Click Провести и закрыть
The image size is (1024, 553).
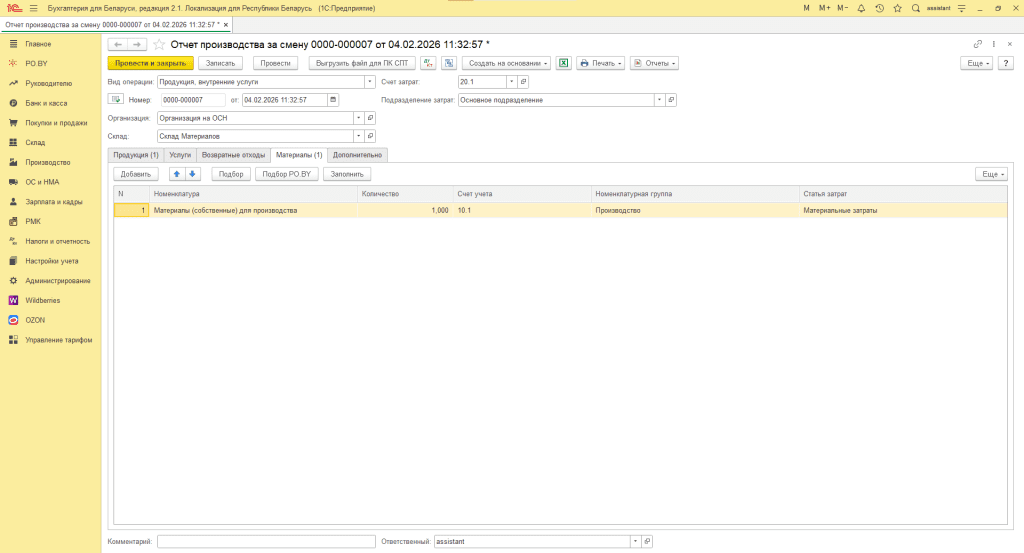pyautogui.click(x=151, y=63)
